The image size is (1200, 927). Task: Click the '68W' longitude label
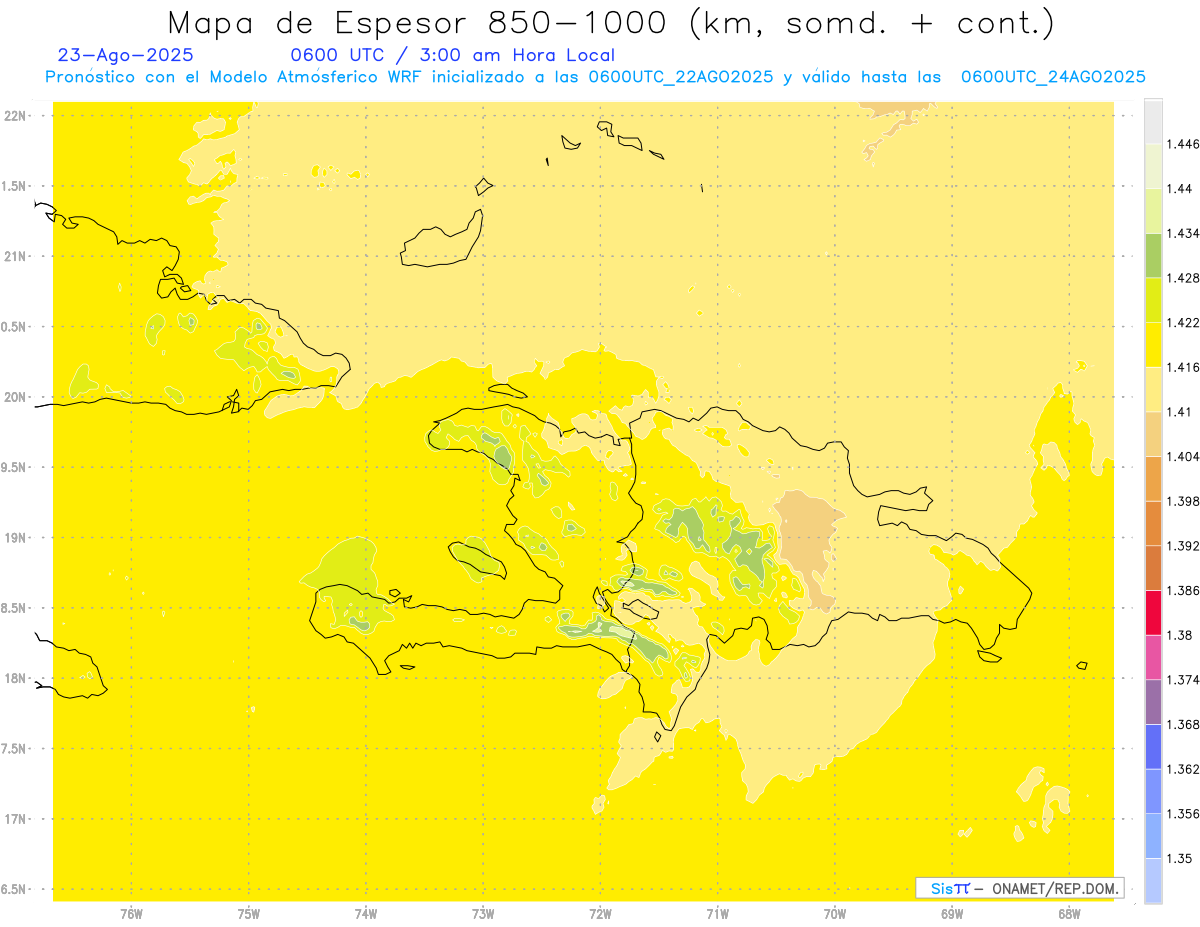click(x=1069, y=914)
